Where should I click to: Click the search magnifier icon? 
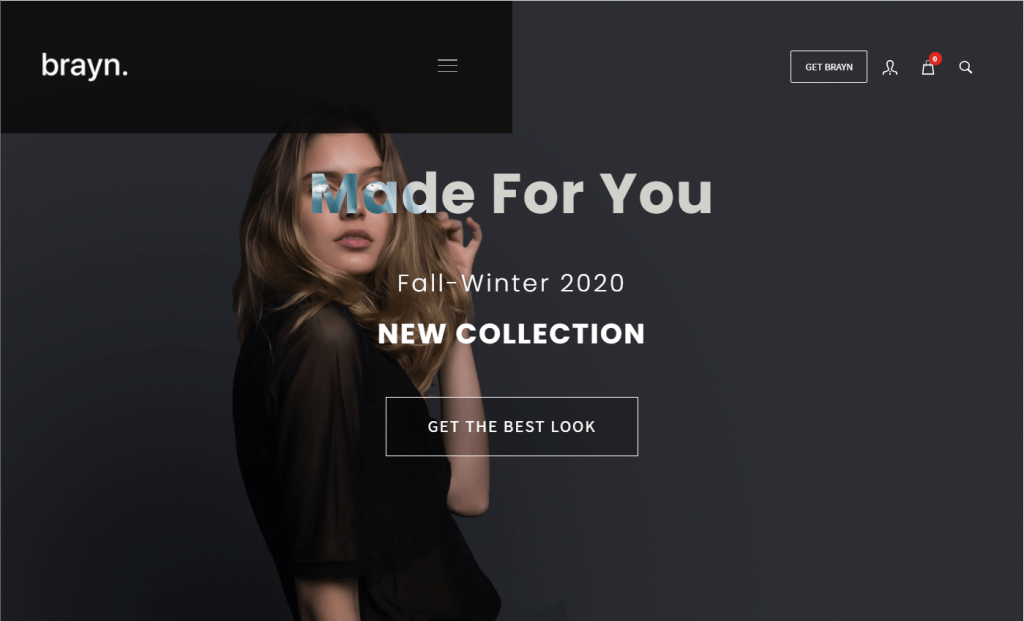(965, 67)
